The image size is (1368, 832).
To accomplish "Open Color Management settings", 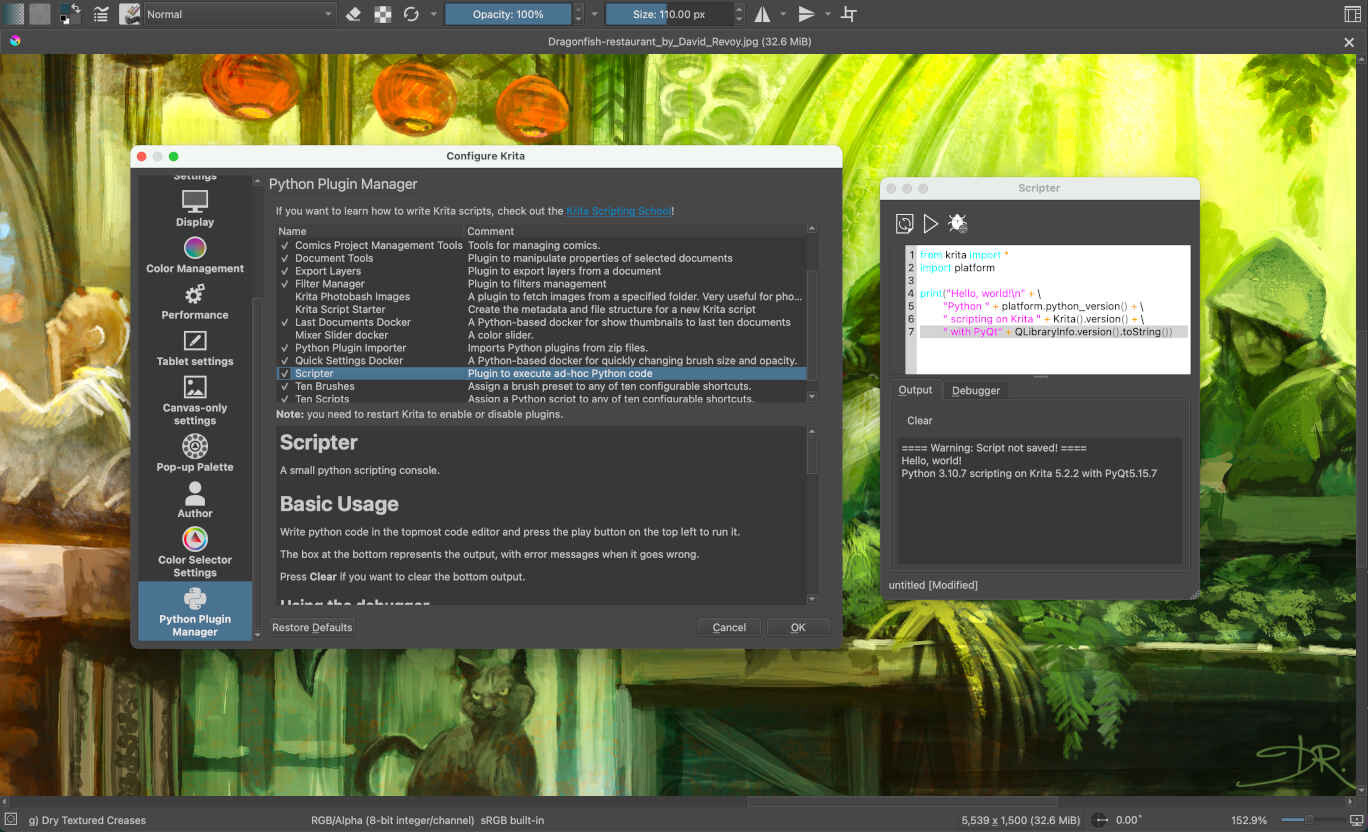I will click(194, 257).
